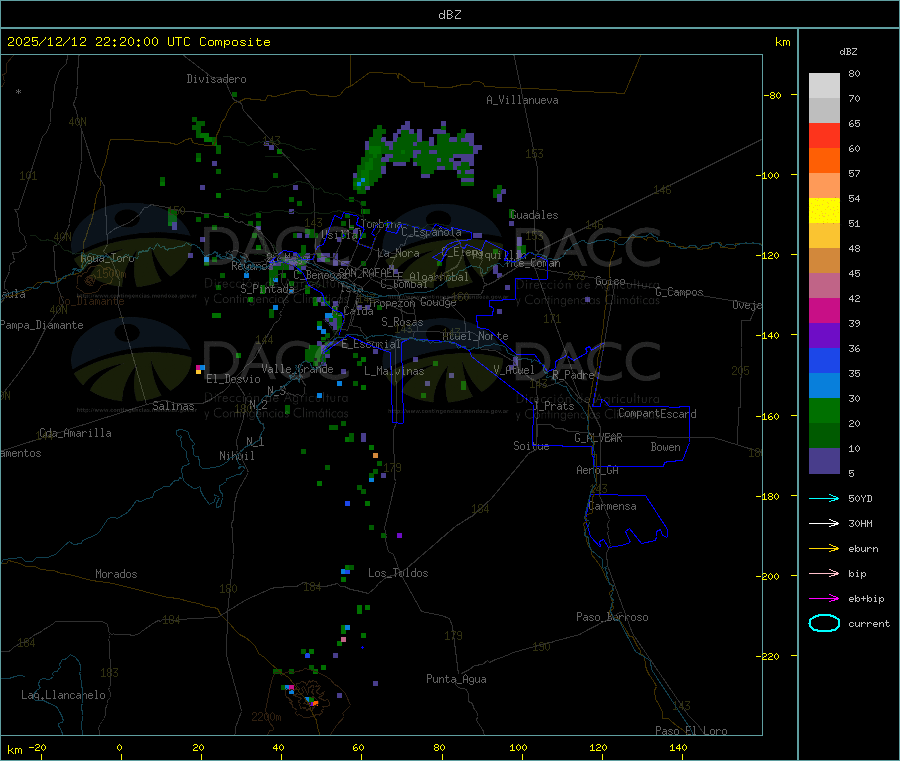
Task: Select the red 60–65 dBZ swatch
Action: click(x=824, y=135)
